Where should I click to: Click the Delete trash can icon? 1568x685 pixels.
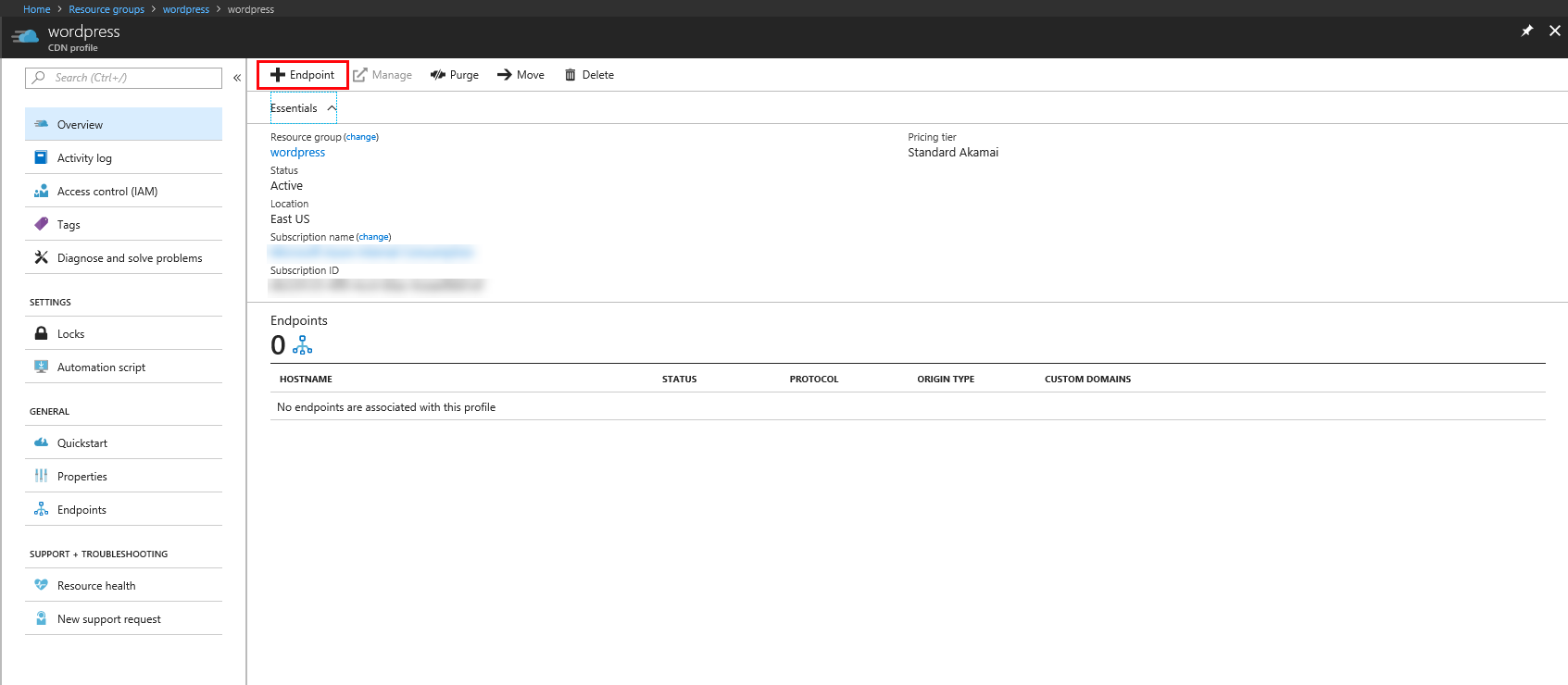571,75
